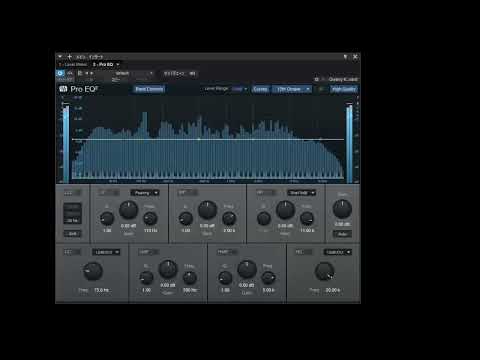Click the HC frequency knob
Viewport: 480px width, 360px height.
pyautogui.click(x=324, y=271)
